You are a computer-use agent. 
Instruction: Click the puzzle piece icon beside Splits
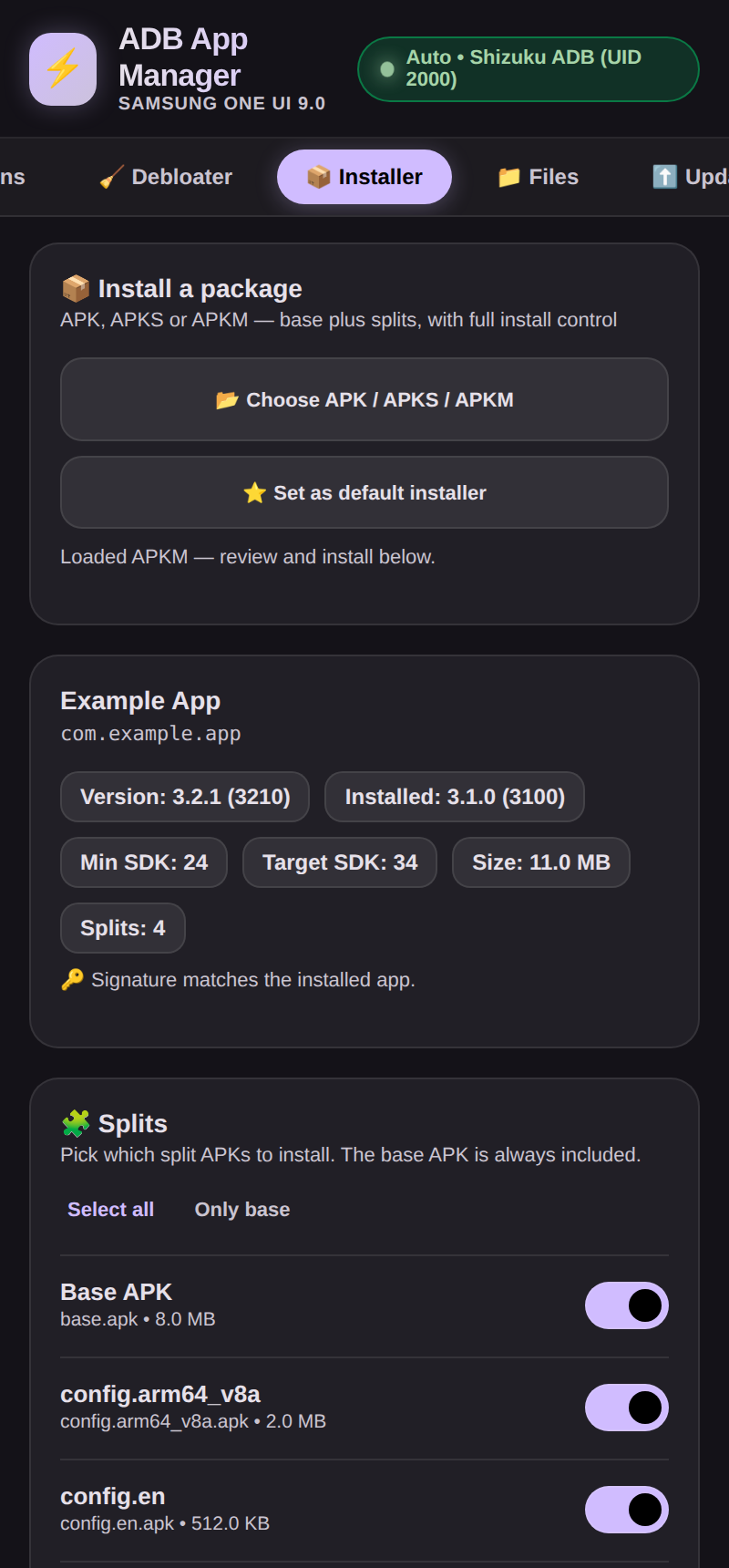coord(76,1123)
